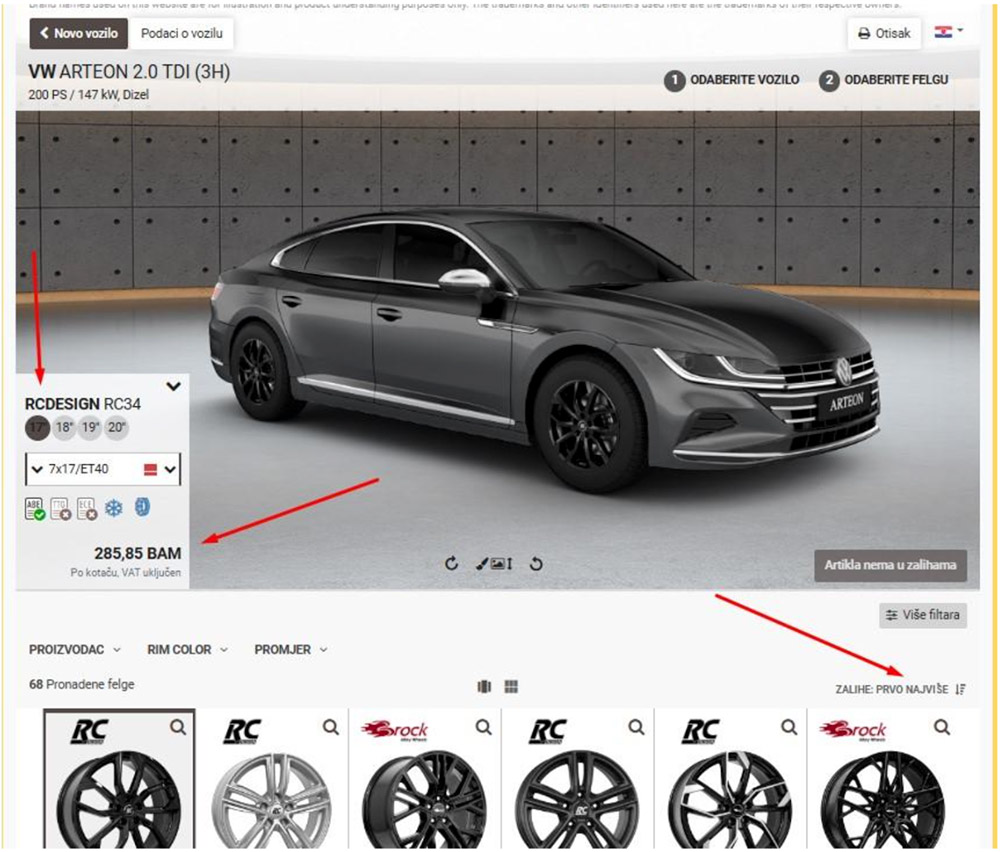Click the brush and background image icon

[x=494, y=564]
